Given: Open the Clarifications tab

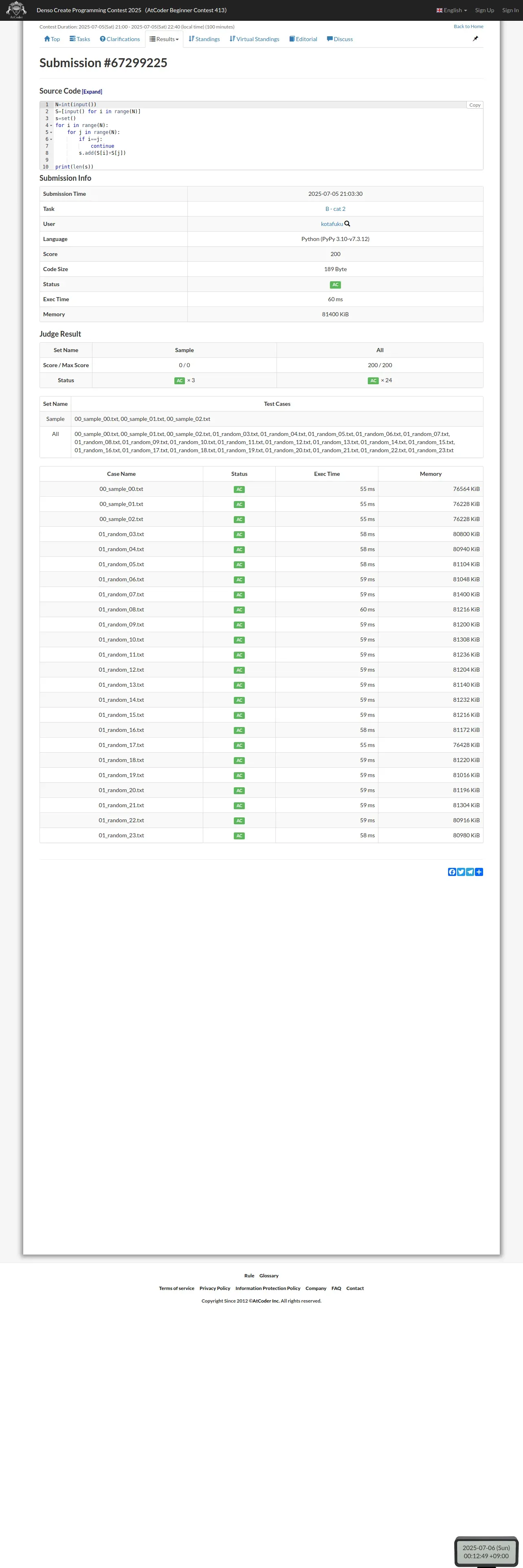Looking at the screenshot, I should click(x=120, y=39).
